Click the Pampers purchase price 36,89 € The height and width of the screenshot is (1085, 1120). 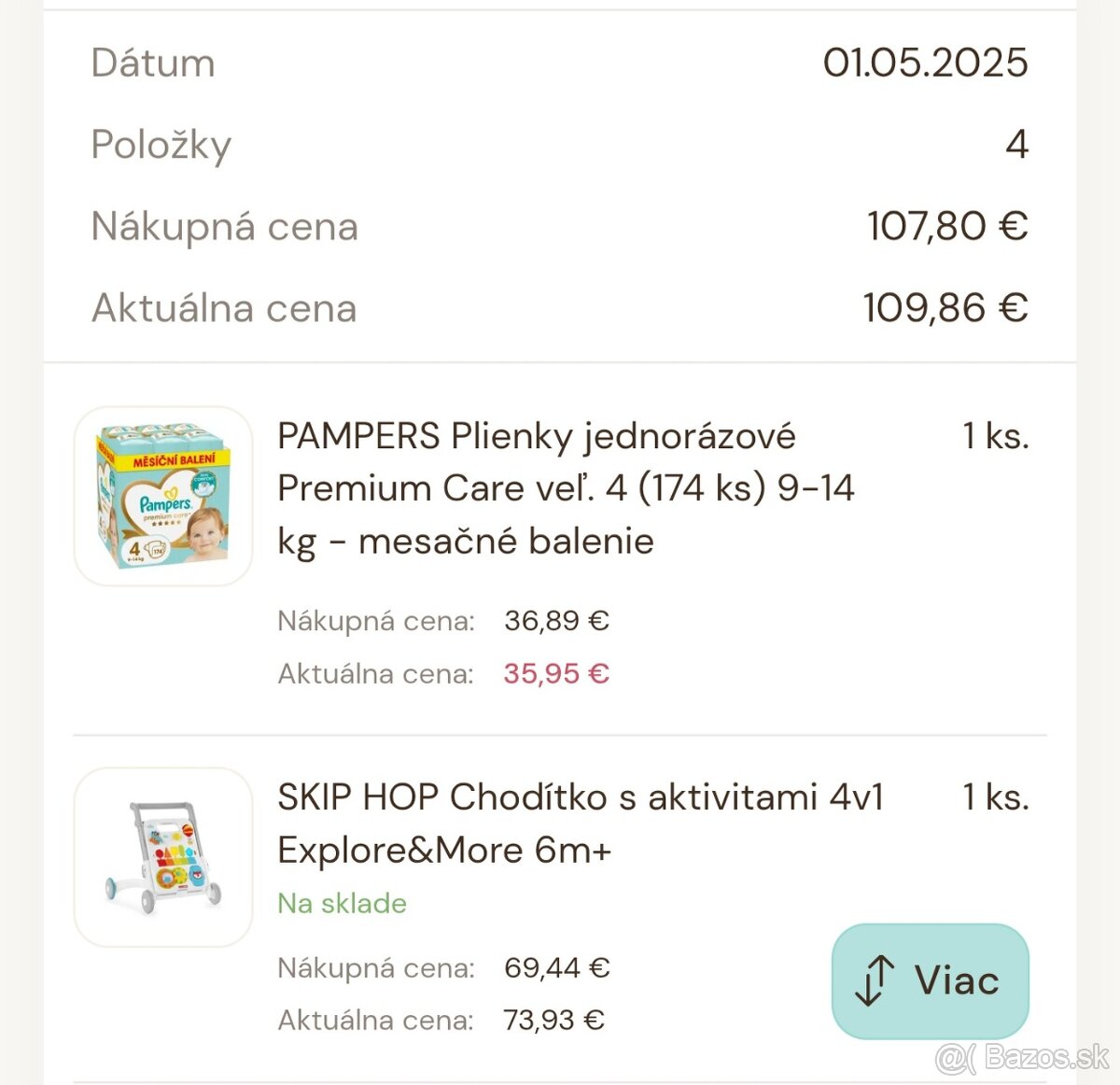[x=556, y=620]
